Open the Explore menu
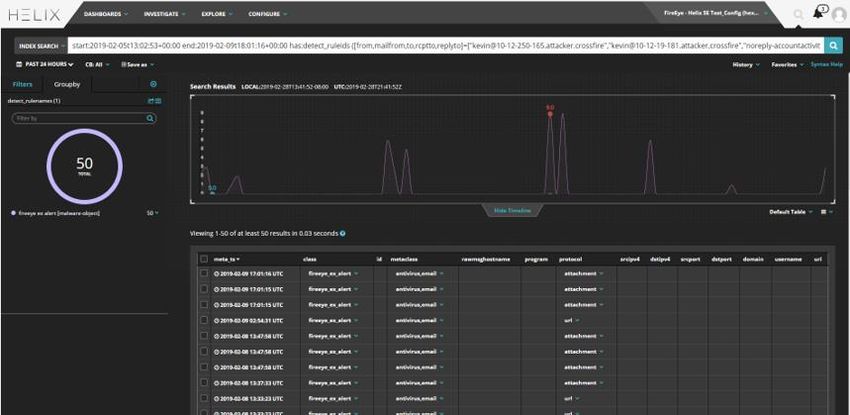The height and width of the screenshot is (415, 850). click(x=217, y=14)
